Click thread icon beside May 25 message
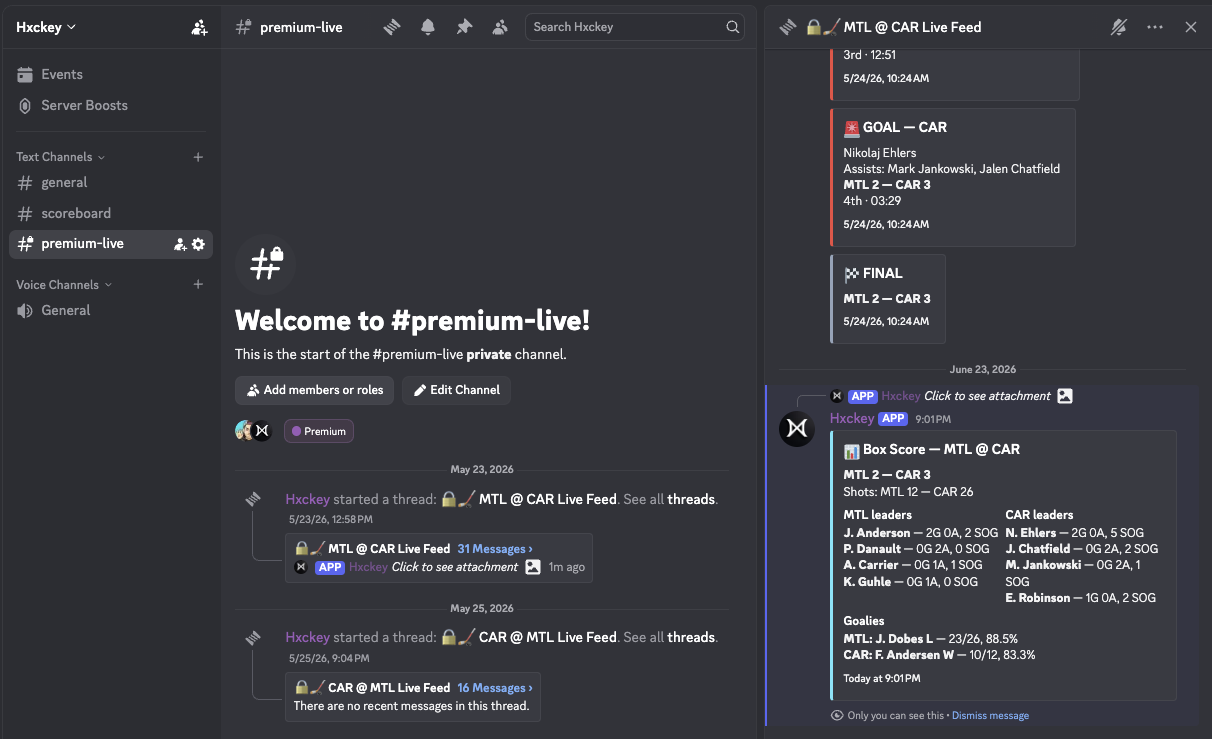The height and width of the screenshot is (739, 1212). pyautogui.click(x=253, y=637)
